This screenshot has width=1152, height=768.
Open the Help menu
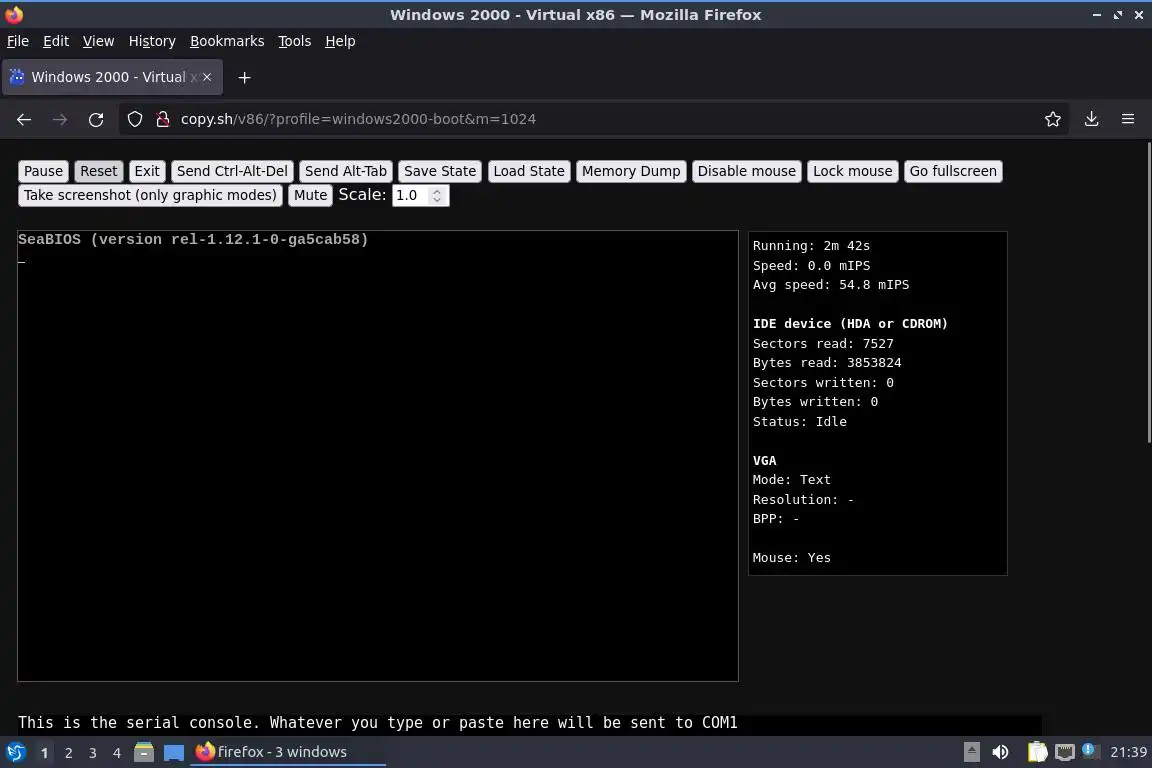click(340, 41)
